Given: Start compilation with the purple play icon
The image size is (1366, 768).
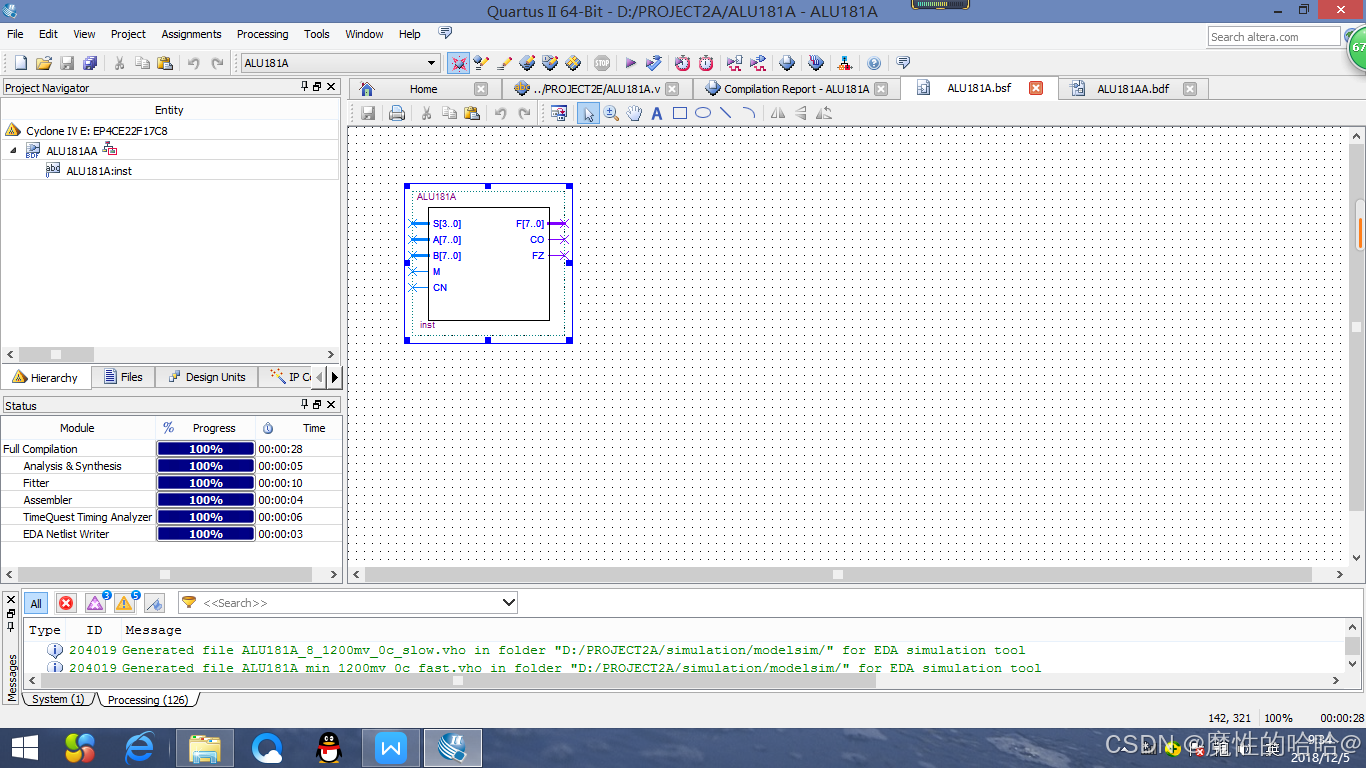Looking at the screenshot, I should 630,63.
